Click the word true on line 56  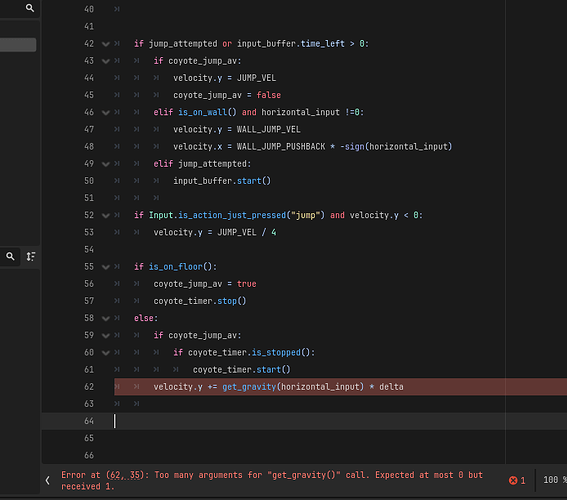click(x=247, y=284)
